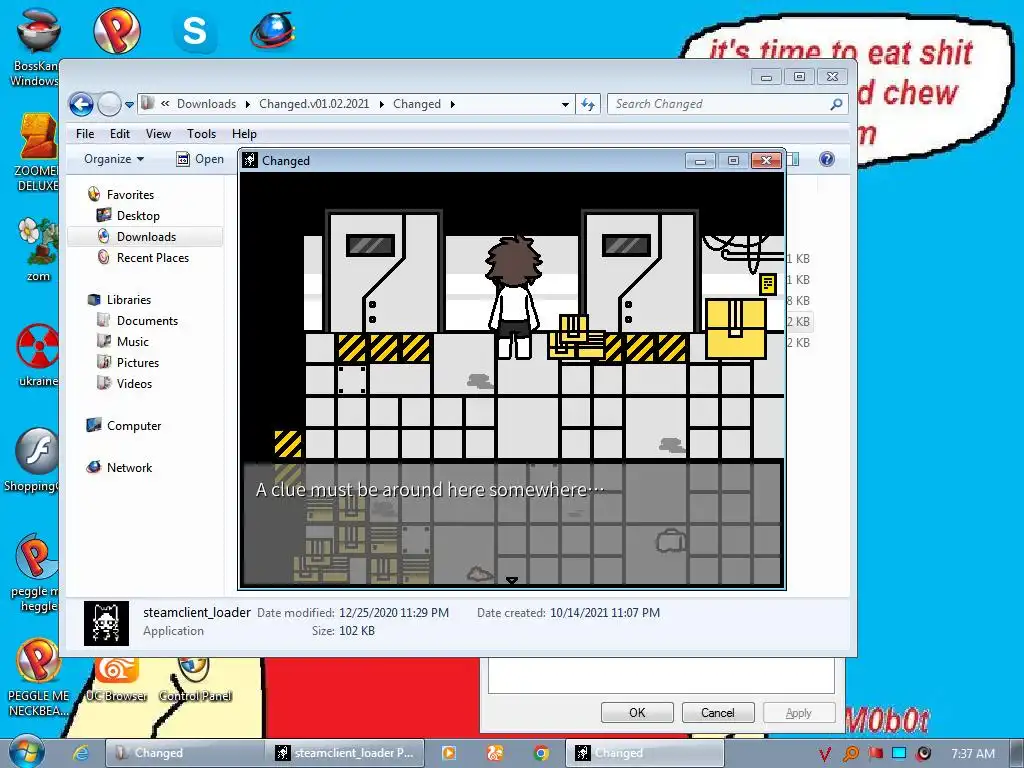Open recent locations dropdown beside forward arrow

pyautogui.click(x=129, y=104)
